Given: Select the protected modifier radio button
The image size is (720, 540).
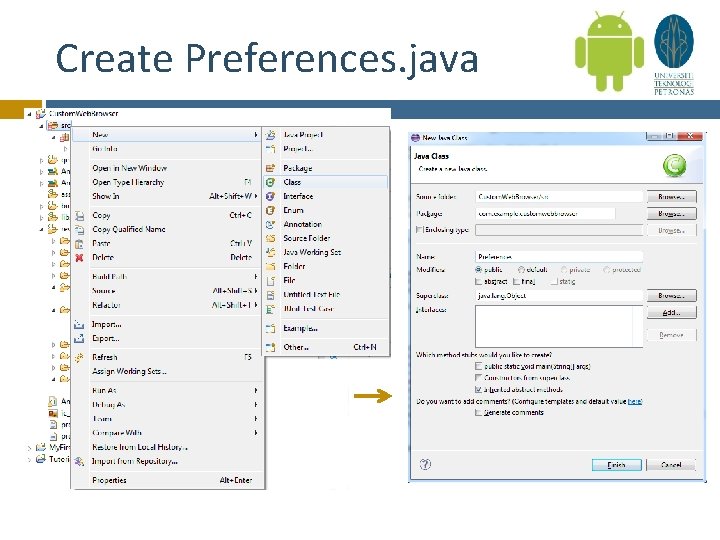Looking at the screenshot, I should point(607,270).
